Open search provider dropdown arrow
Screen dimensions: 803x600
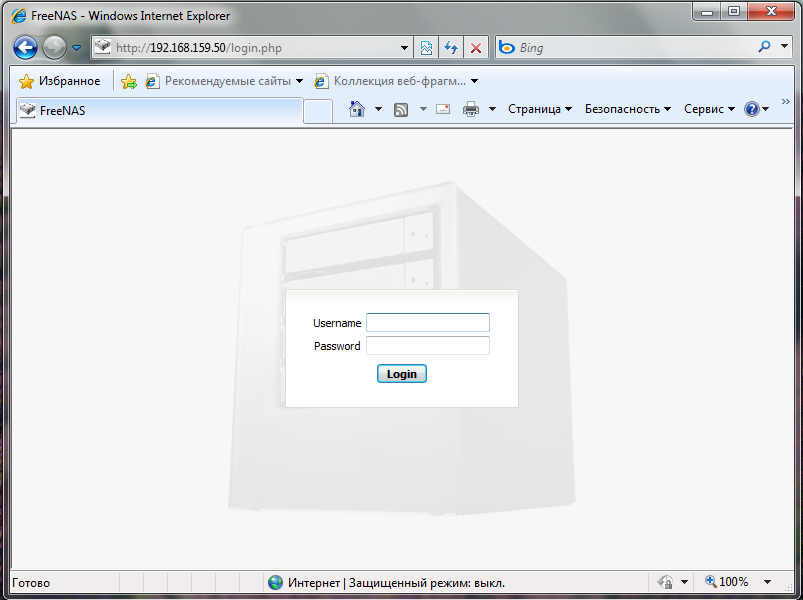[784, 47]
